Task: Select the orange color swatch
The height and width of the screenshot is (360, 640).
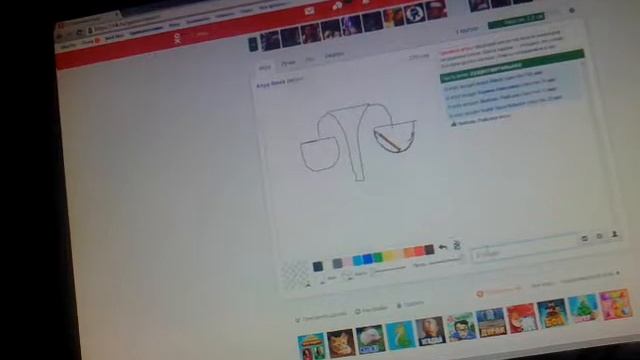Action: 409,253
